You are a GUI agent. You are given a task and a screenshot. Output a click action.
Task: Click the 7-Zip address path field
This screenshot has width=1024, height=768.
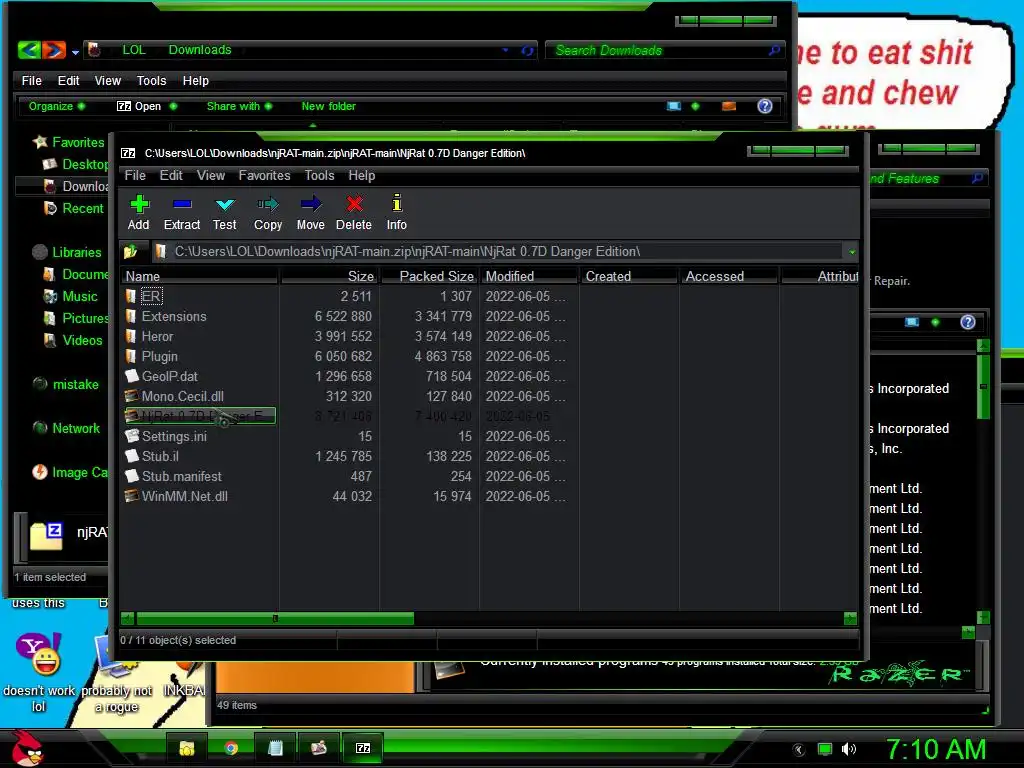tap(500, 251)
